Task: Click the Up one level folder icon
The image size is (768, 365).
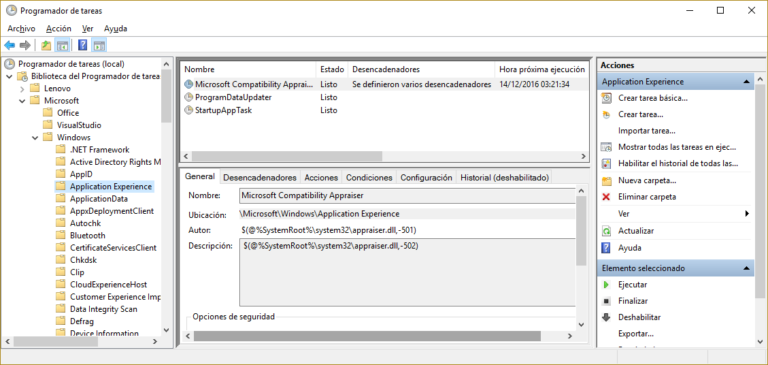Action: 46,46
